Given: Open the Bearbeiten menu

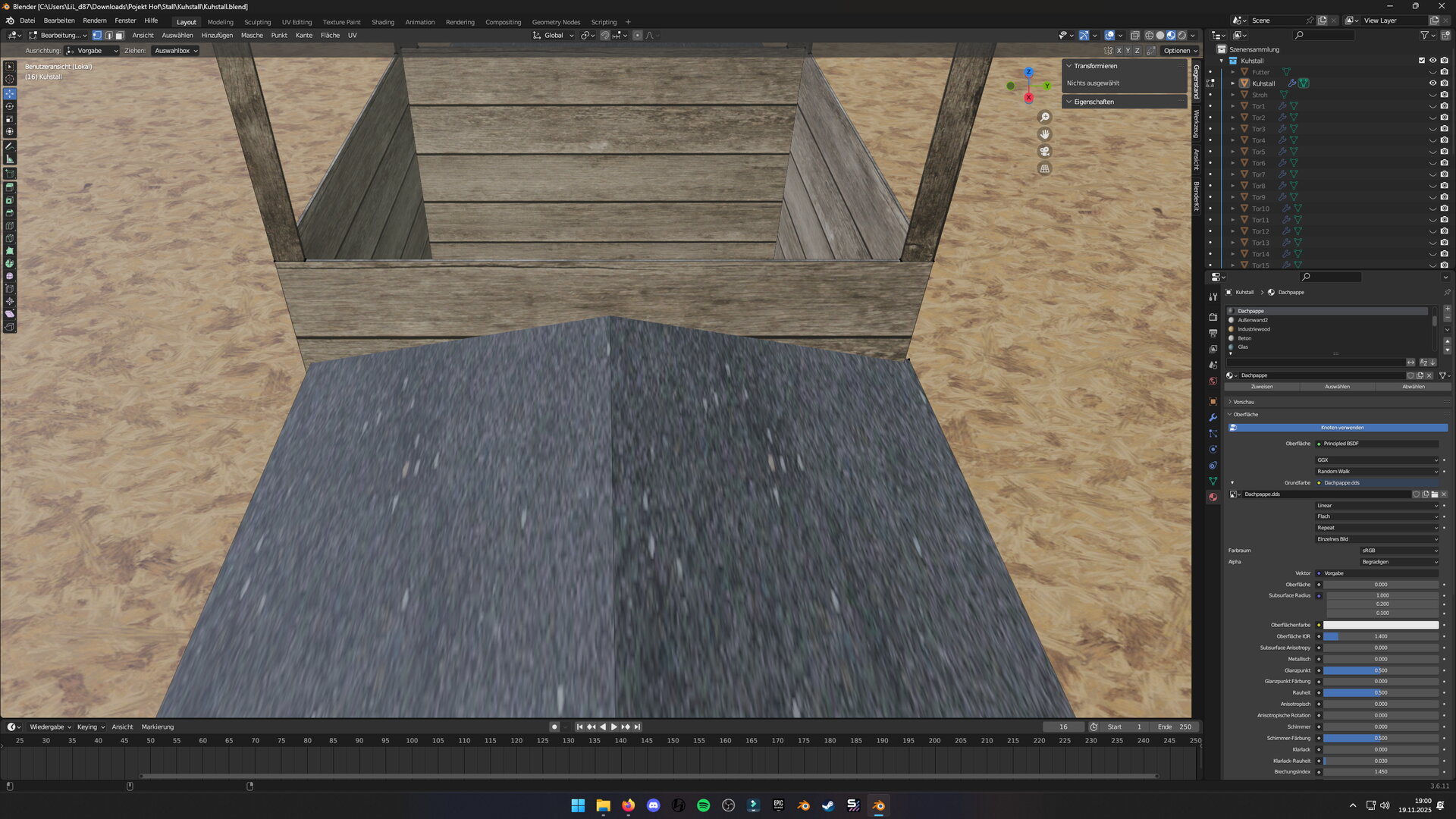Looking at the screenshot, I should click(59, 20).
